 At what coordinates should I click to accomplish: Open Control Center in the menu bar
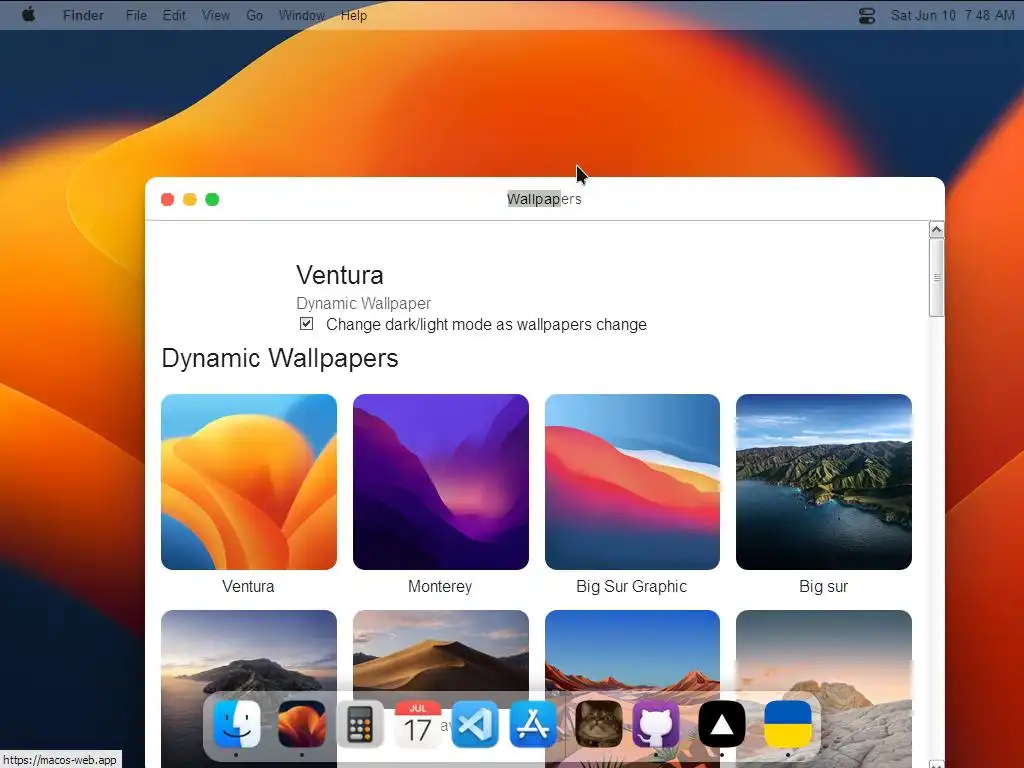pos(867,15)
